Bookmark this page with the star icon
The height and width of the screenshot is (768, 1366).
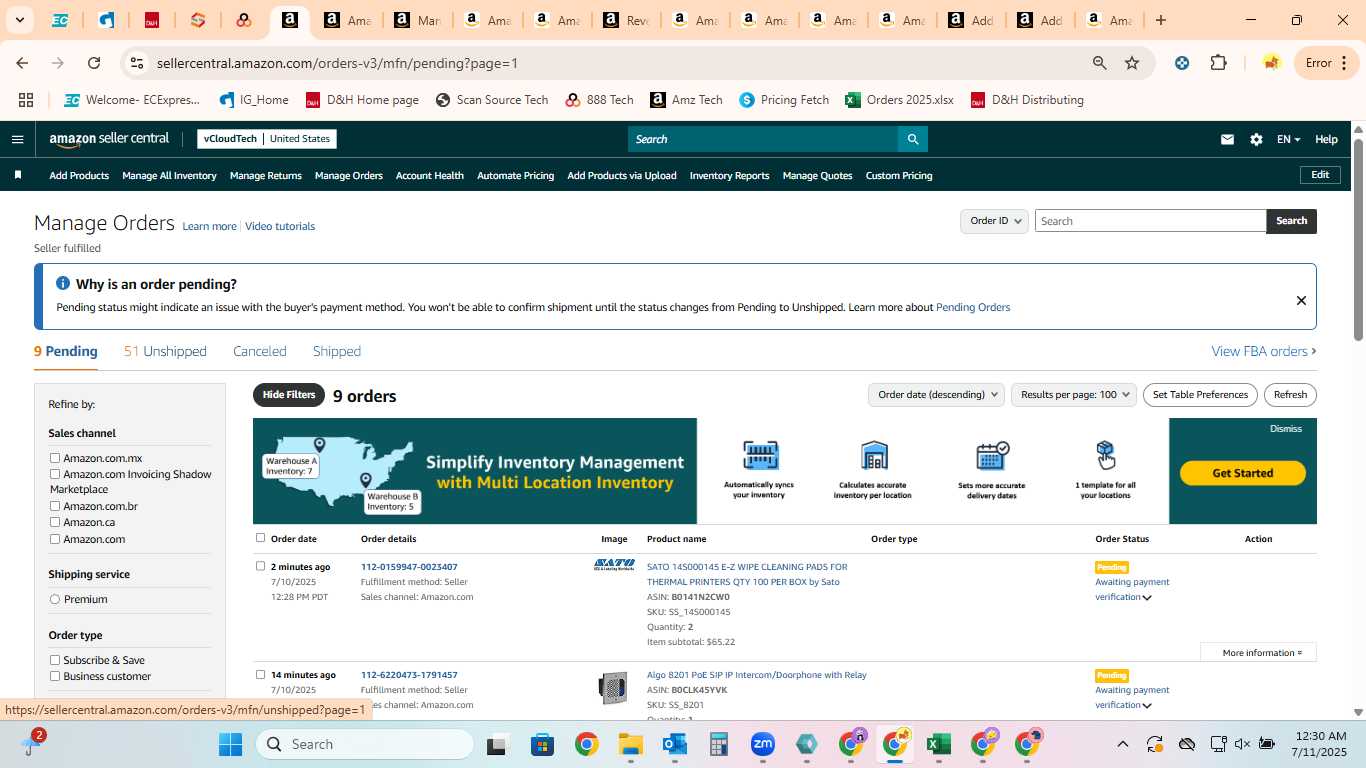(1132, 63)
